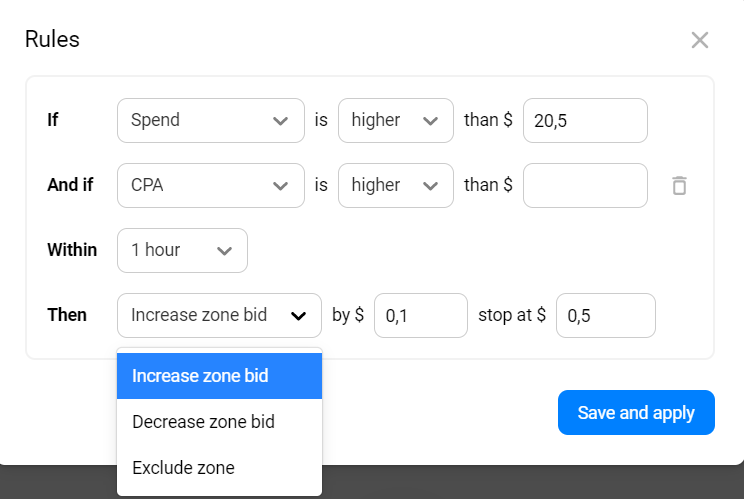Open the Spend metric dropdown
Image resolution: width=744 pixels, height=499 pixels.
tap(210, 120)
